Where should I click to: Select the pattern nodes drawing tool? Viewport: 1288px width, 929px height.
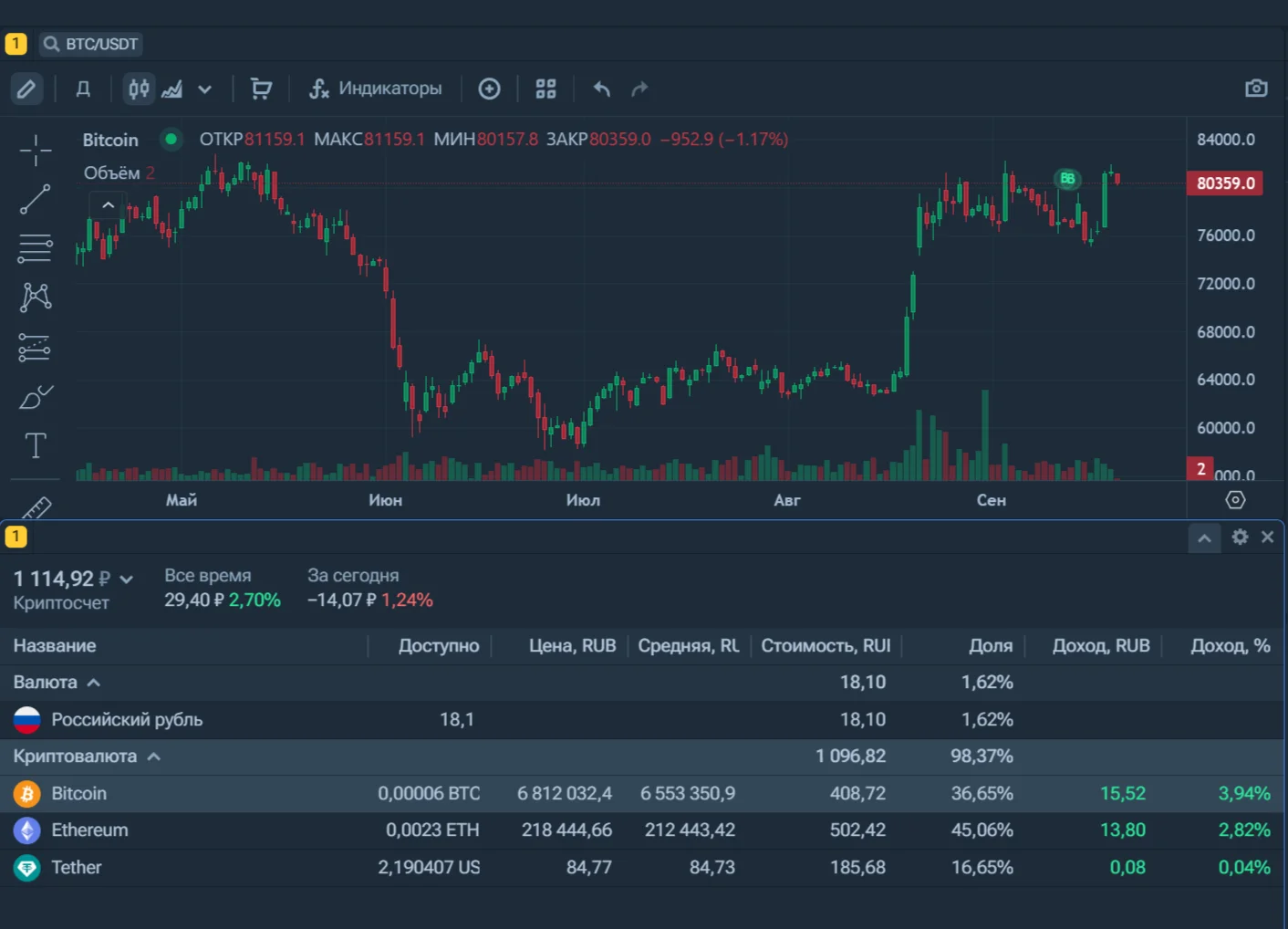[x=36, y=297]
